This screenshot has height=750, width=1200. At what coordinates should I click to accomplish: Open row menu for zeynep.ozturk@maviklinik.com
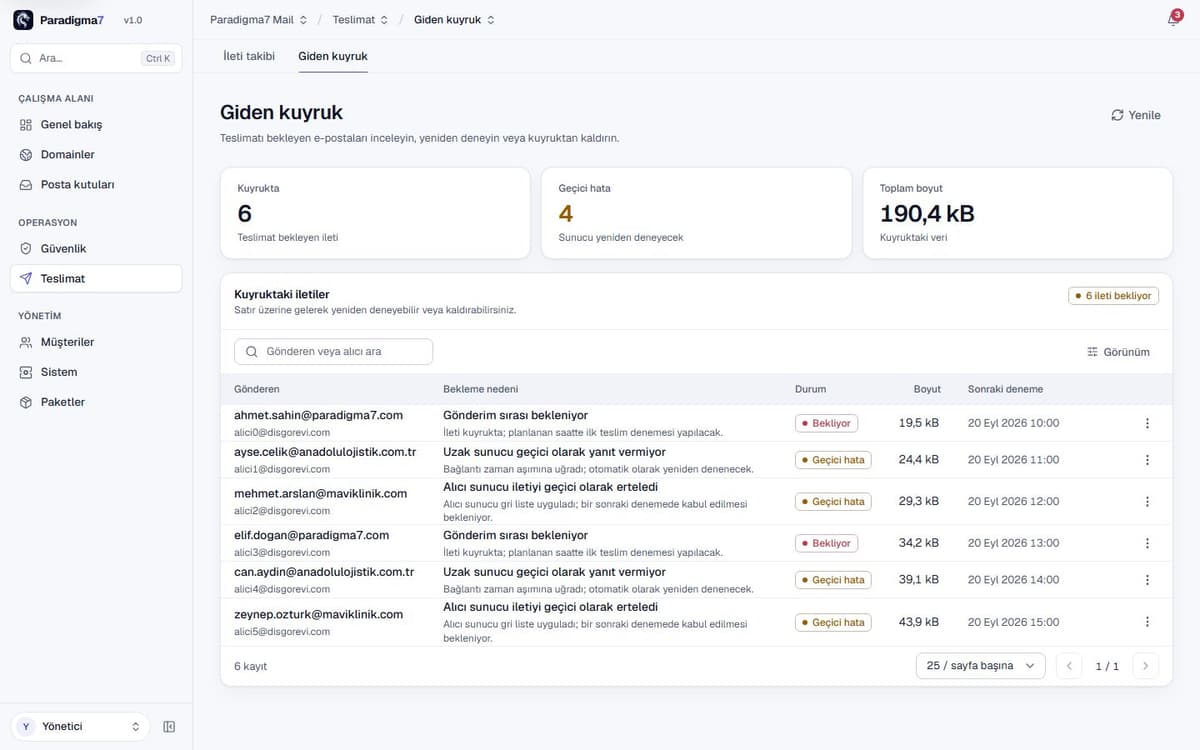[1147, 622]
